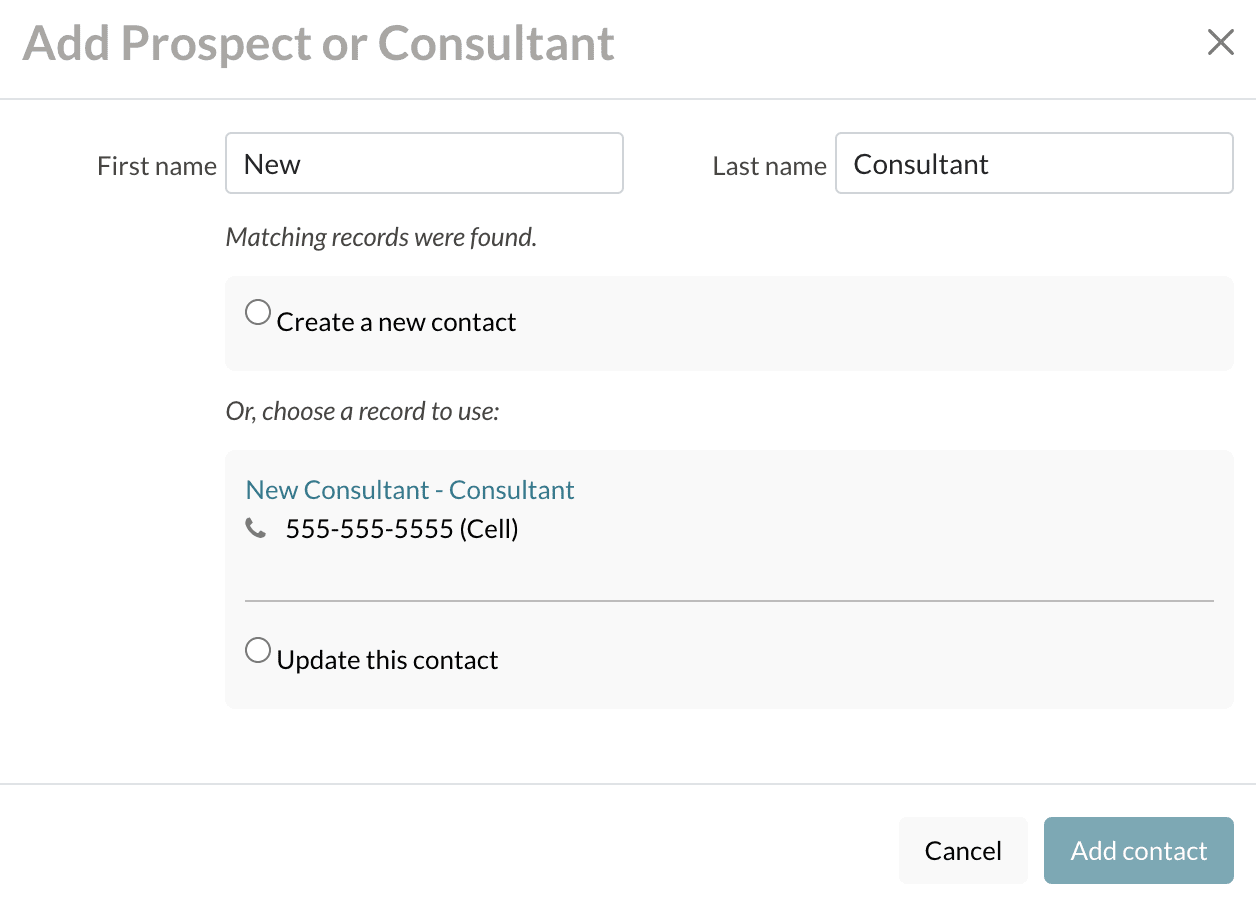The height and width of the screenshot is (908, 1256).
Task: Click the 'Create a new contact' label text
Action: click(x=396, y=323)
